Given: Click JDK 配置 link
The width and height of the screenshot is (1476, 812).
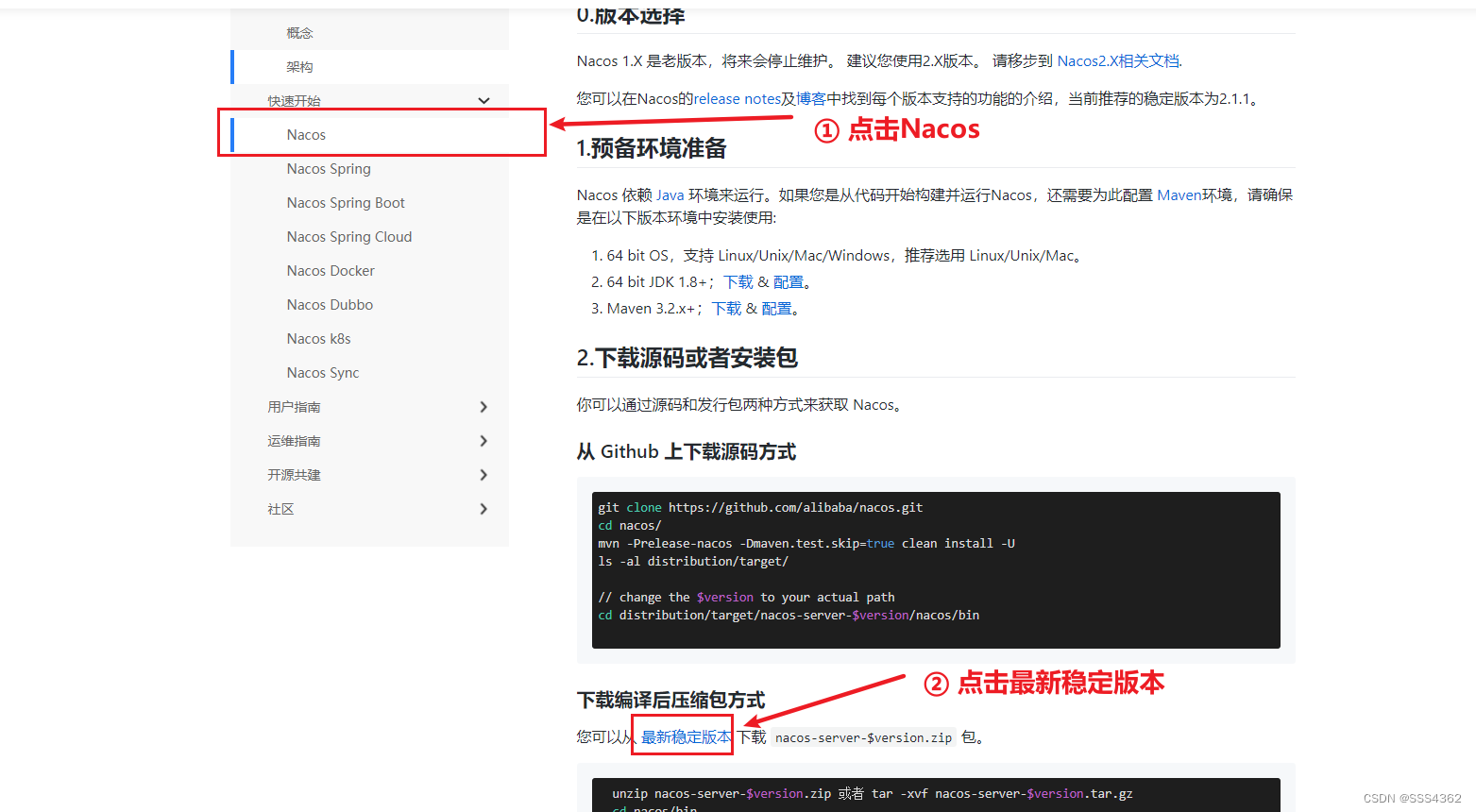Looking at the screenshot, I should pyautogui.click(x=789, y=282).
